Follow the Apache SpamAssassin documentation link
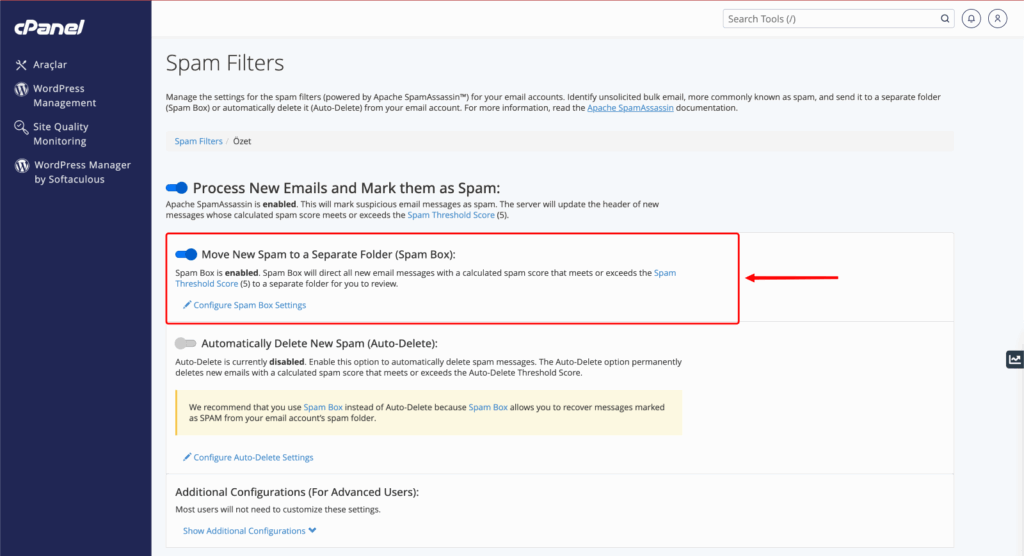Image resolution: width=1024 pixels, height=556 pixels. [x=630, y=108]
